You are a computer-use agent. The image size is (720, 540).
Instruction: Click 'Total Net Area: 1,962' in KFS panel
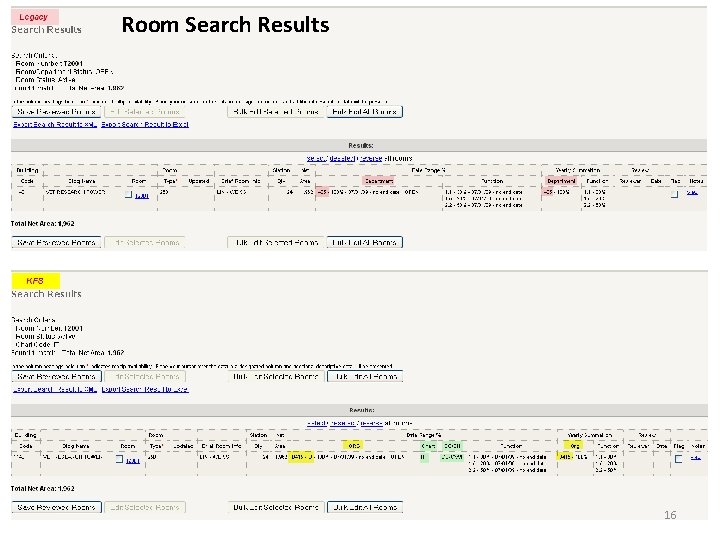click(x=43, y=489)
